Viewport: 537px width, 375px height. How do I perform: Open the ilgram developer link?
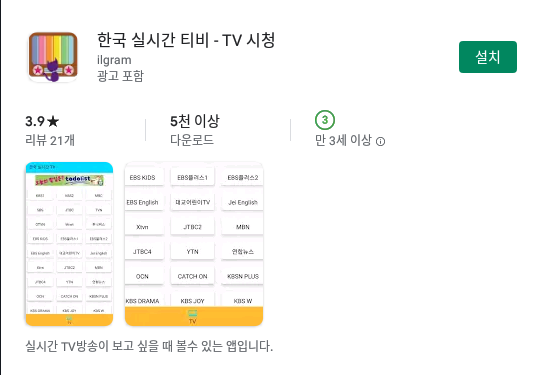point(114,60)
